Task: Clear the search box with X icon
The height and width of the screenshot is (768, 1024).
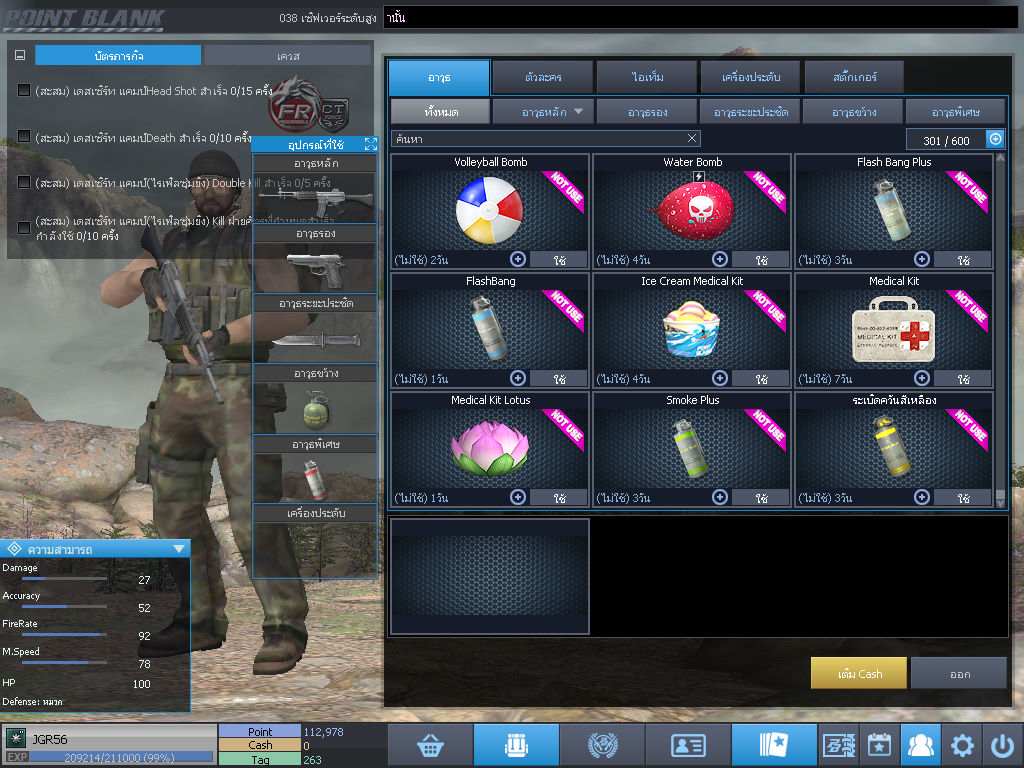Action: pyautogui.click(x=692, y=138)
